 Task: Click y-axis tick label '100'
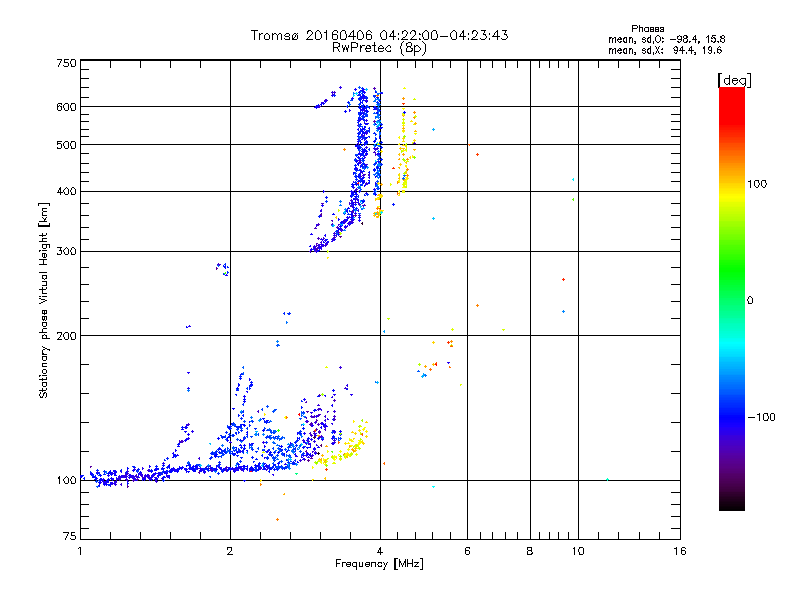66,481
